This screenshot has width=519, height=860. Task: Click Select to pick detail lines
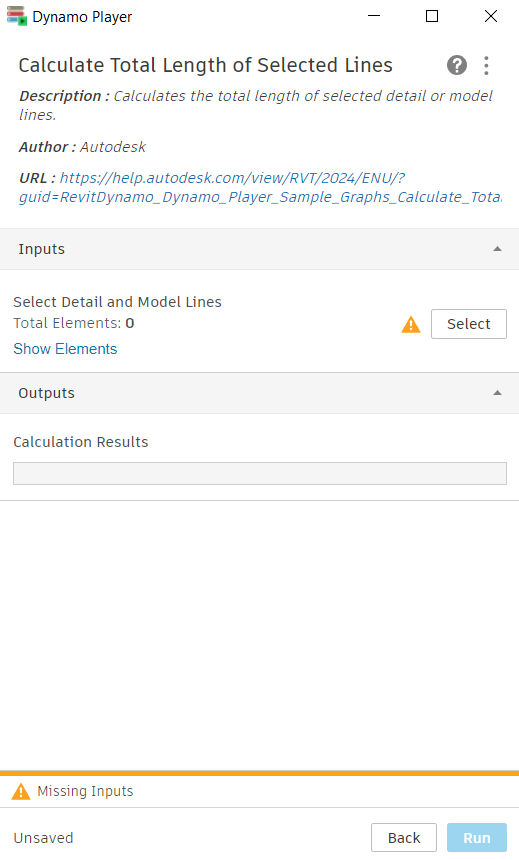coord(469,324)
